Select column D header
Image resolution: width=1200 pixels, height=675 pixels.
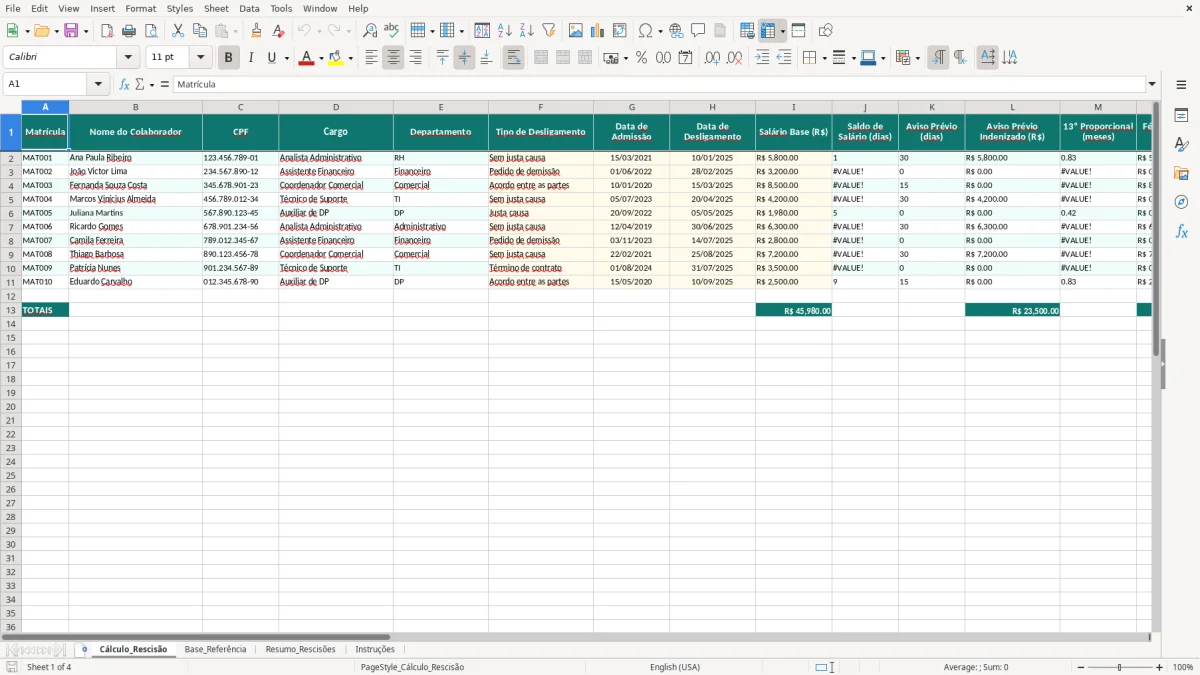(336, 107)
